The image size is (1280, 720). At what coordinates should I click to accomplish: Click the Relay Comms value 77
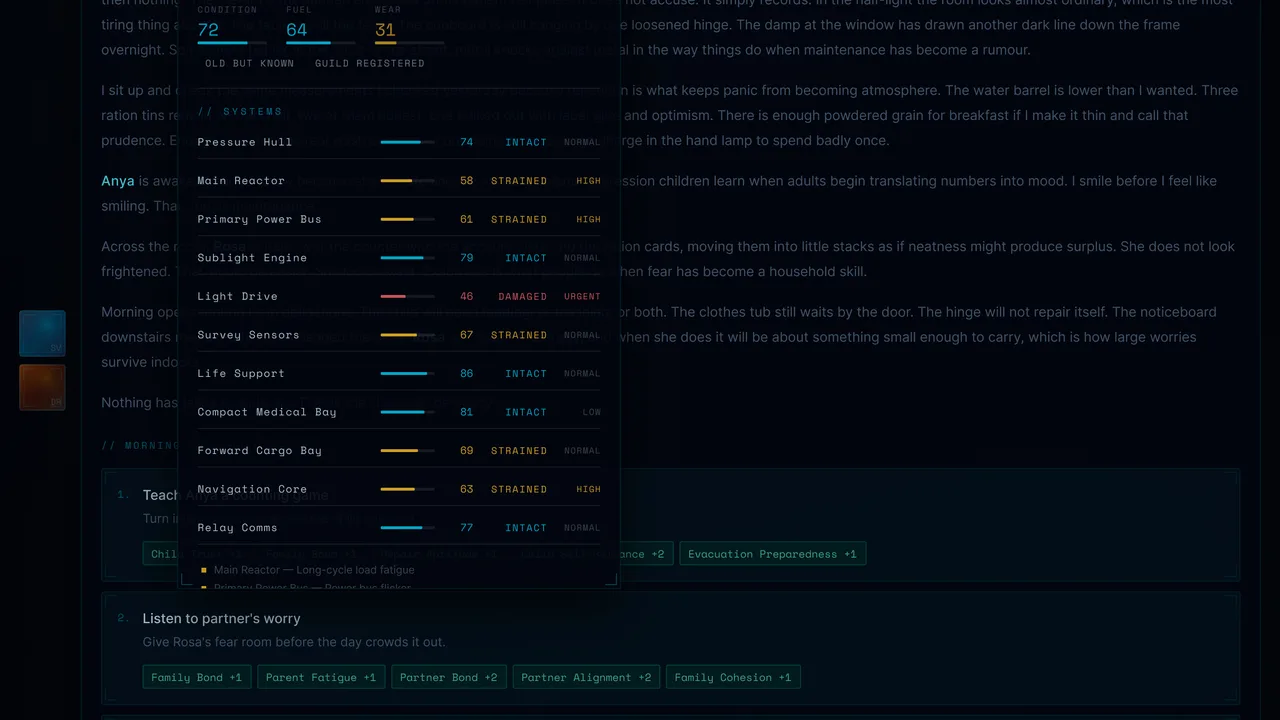click(467, 528)
